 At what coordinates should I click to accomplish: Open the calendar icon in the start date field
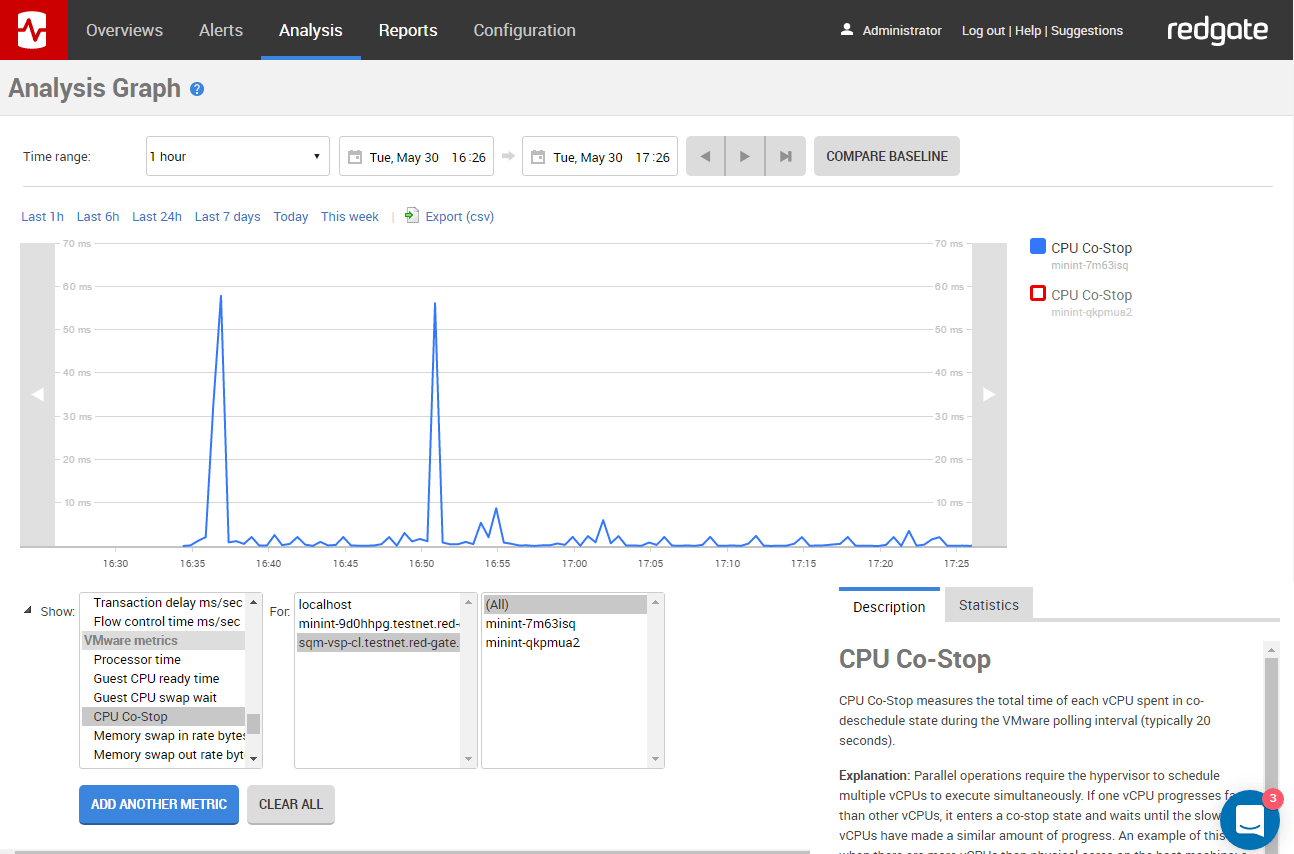coord(355,156)
